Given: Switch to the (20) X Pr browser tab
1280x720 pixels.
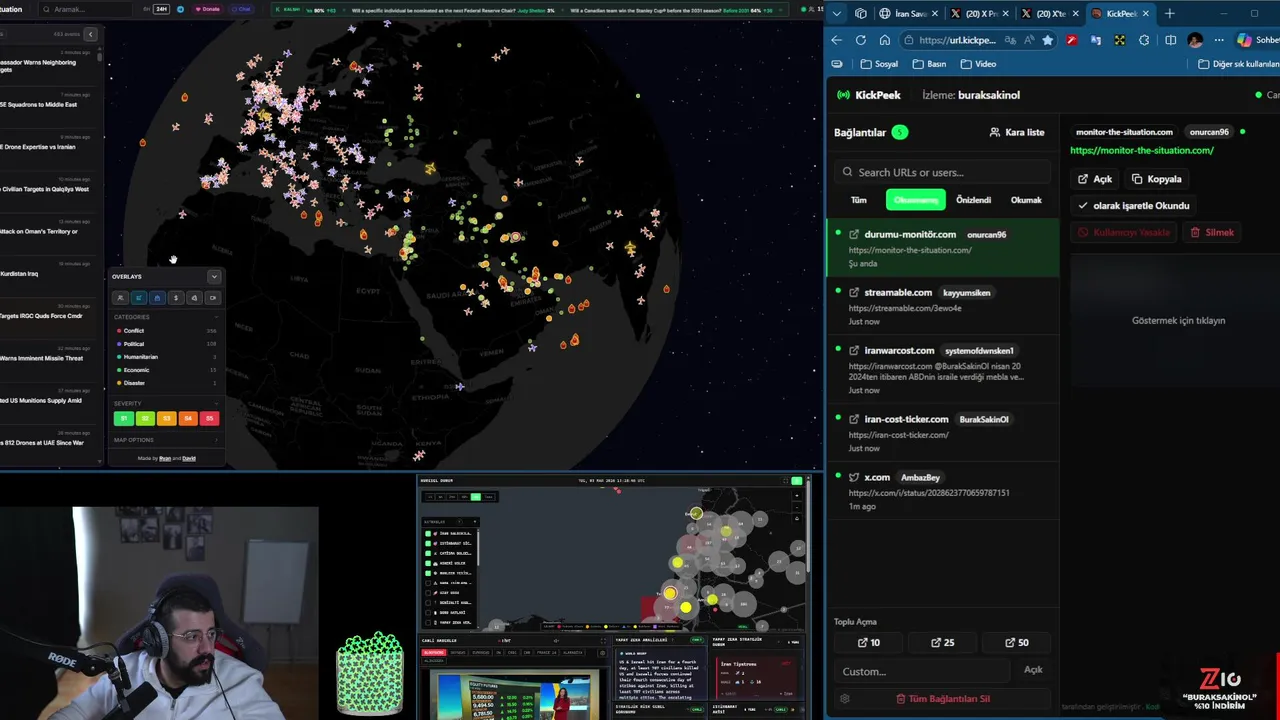Looking at the screenshot, I should pos(979,14).
